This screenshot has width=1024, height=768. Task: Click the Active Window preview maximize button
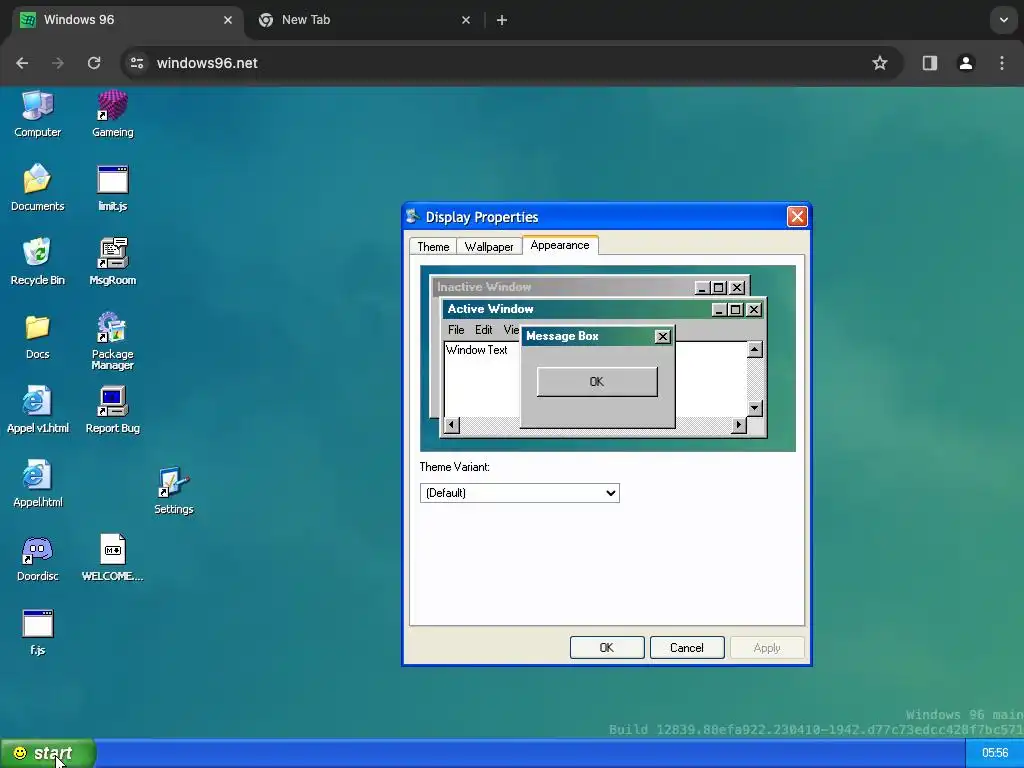pos(736,310)
